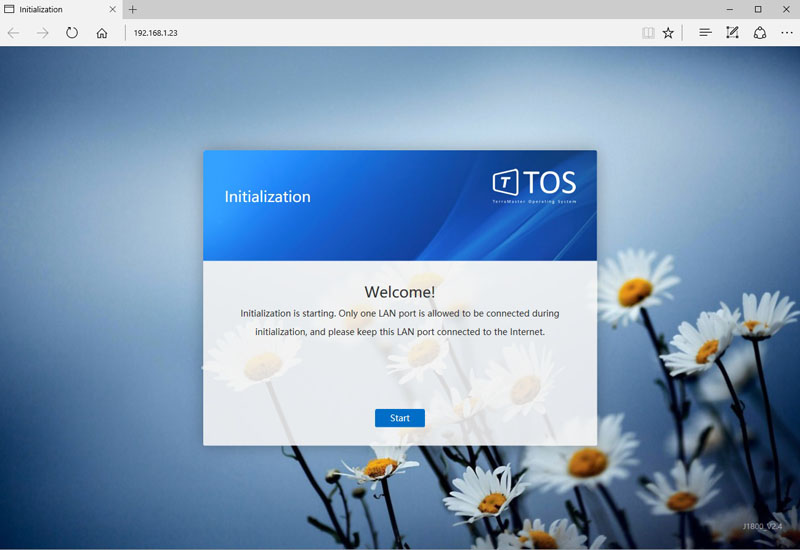Add page to favorites with star icon
The height and width of the screenshot is (550, 800).
click(x=668, y=33)
